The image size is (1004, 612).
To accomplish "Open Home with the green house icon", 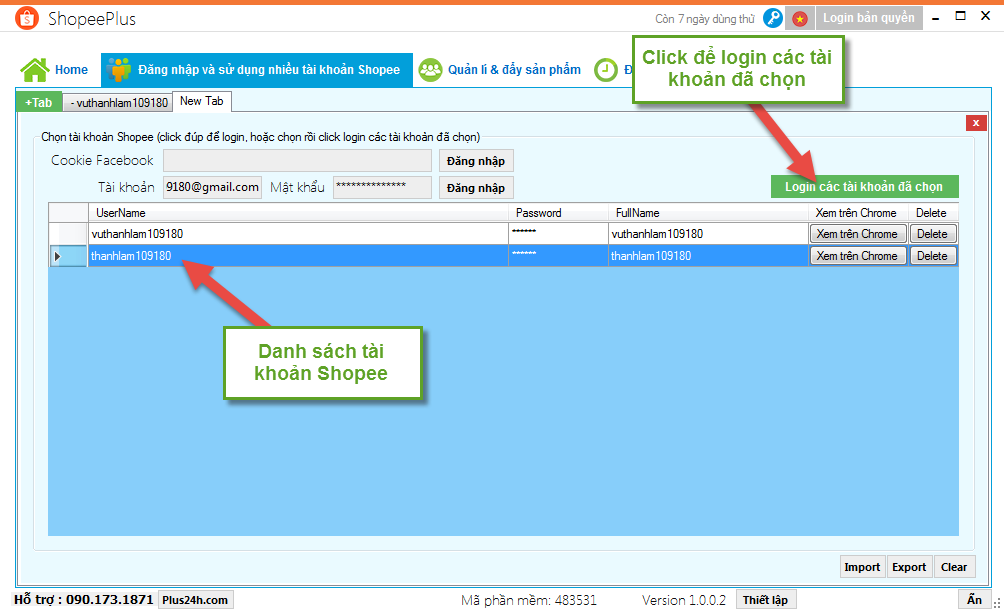I will pyautogui.click(x=35, y=70).
